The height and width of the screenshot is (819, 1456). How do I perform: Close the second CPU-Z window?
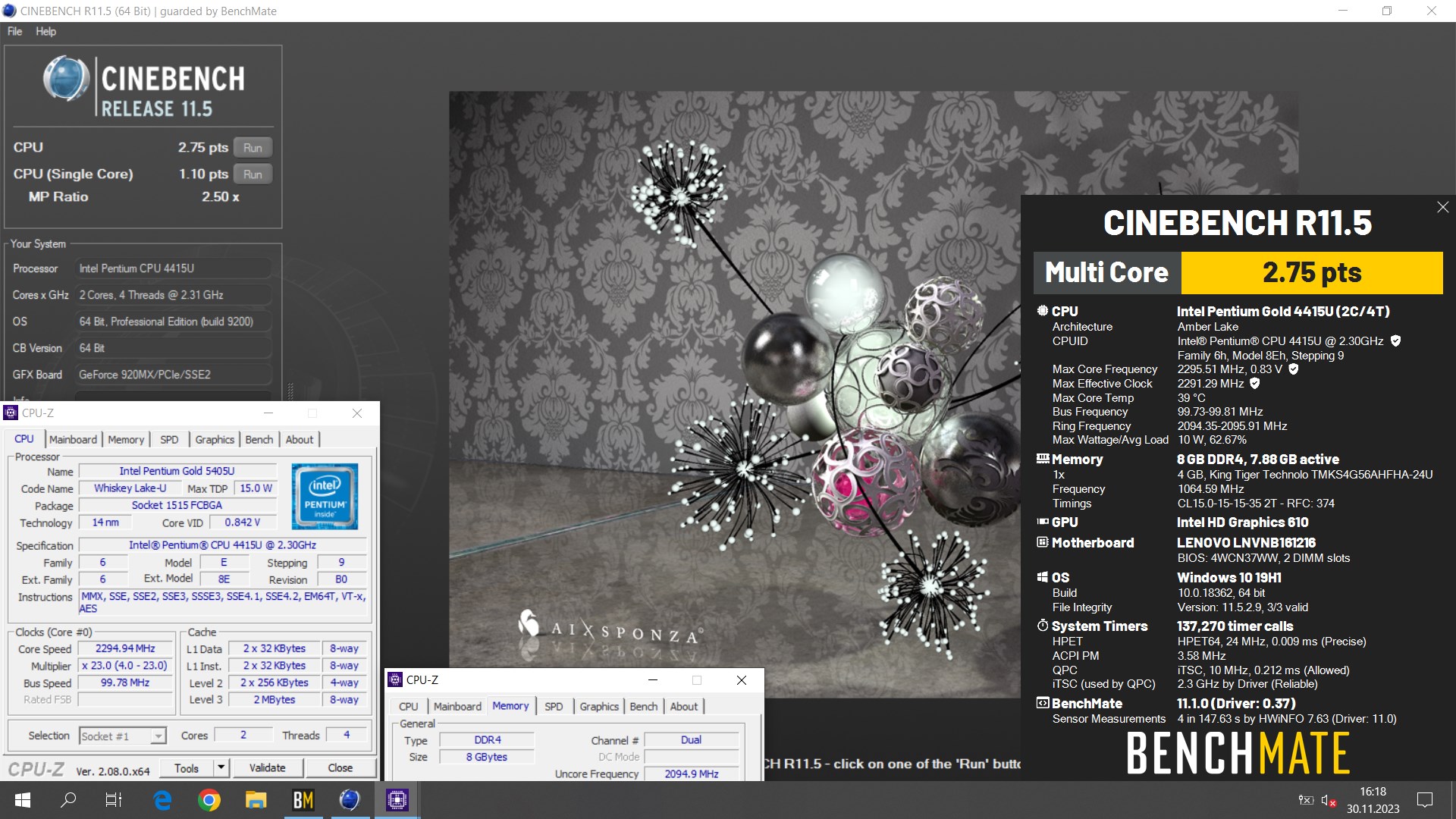click(742, 680)
